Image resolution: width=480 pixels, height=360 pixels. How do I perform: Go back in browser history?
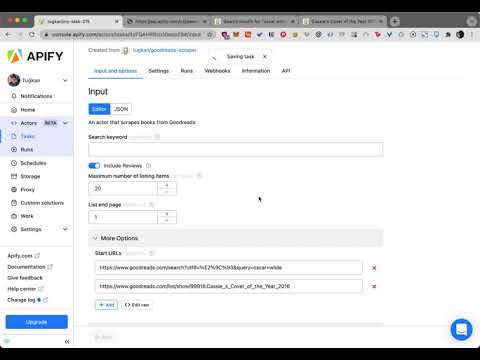[x=8, y=34]
